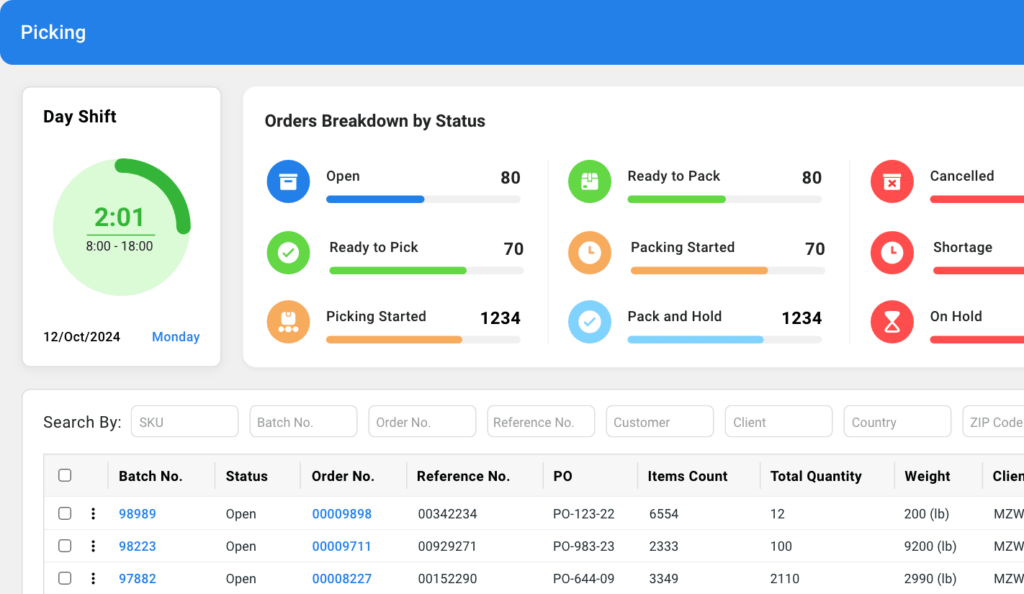Screen dimensions: 1024x594
Task: Open the three-dot menu for batch 98989
Action: point(93,514)
